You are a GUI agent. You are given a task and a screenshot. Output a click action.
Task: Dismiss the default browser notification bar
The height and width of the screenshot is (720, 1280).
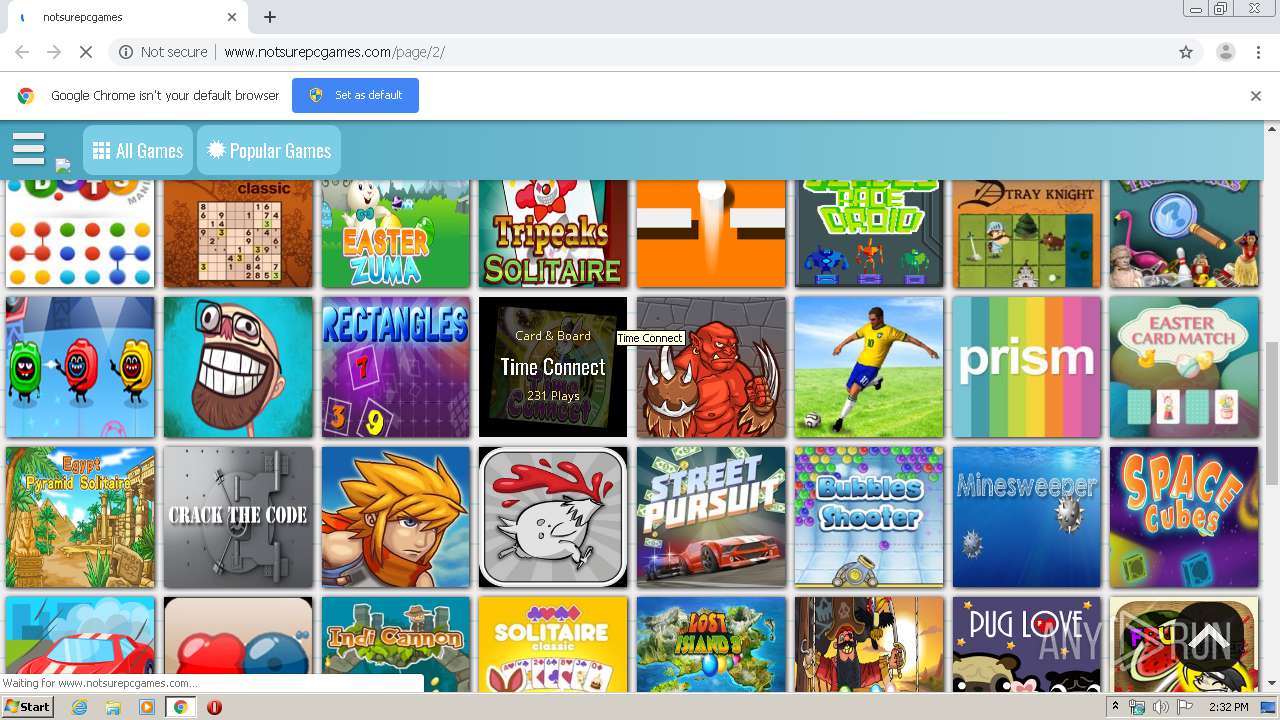tap(1256, 96)
